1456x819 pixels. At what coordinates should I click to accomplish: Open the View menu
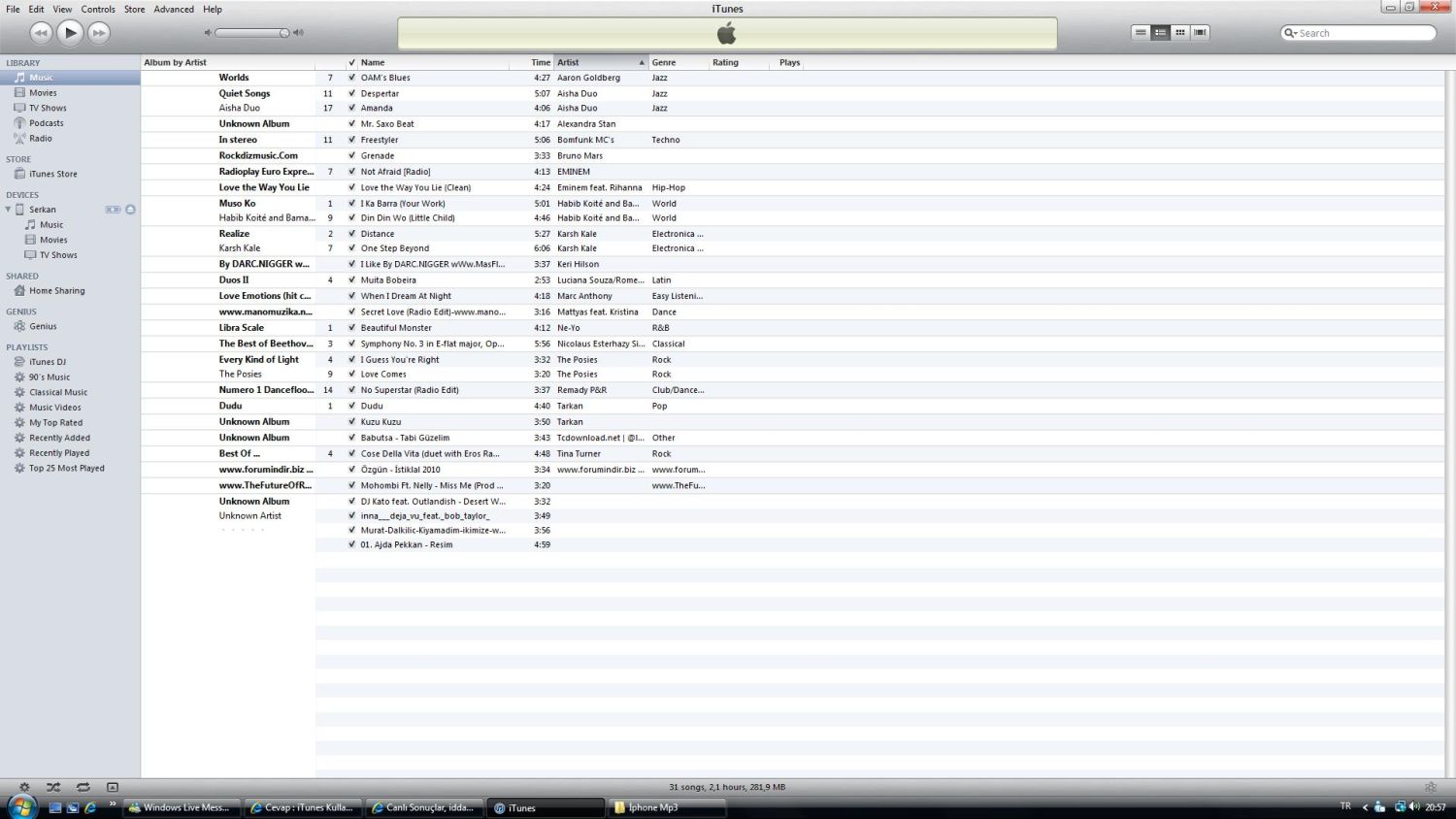pos(62,9)
